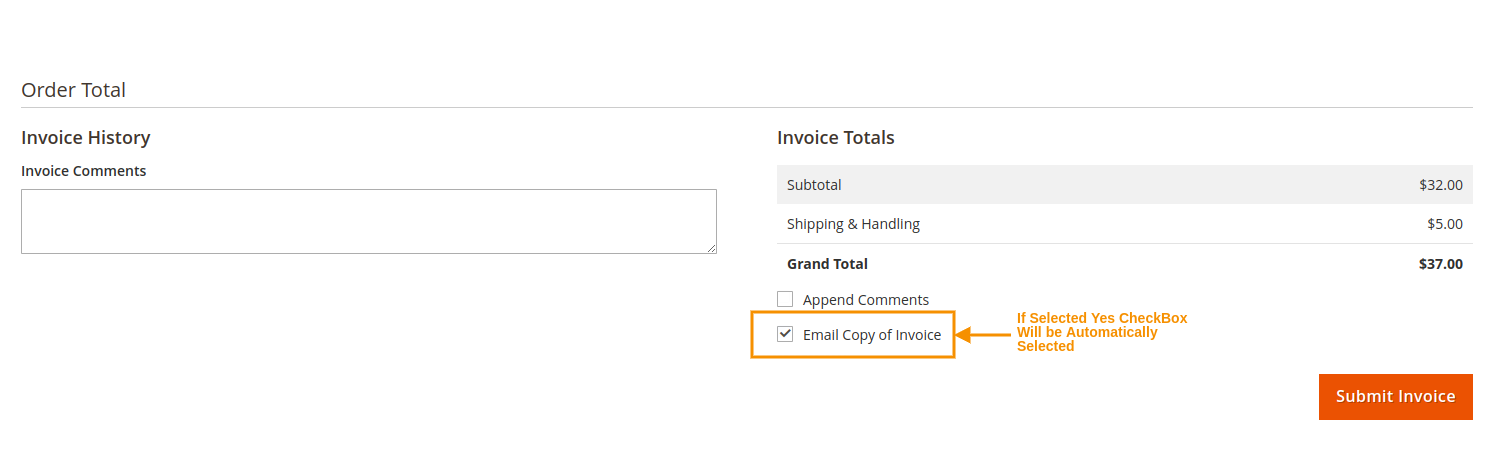Click the Shipping & Handling row label
The width and height of the screenshot is (1502, 463).
coord(853,224)
